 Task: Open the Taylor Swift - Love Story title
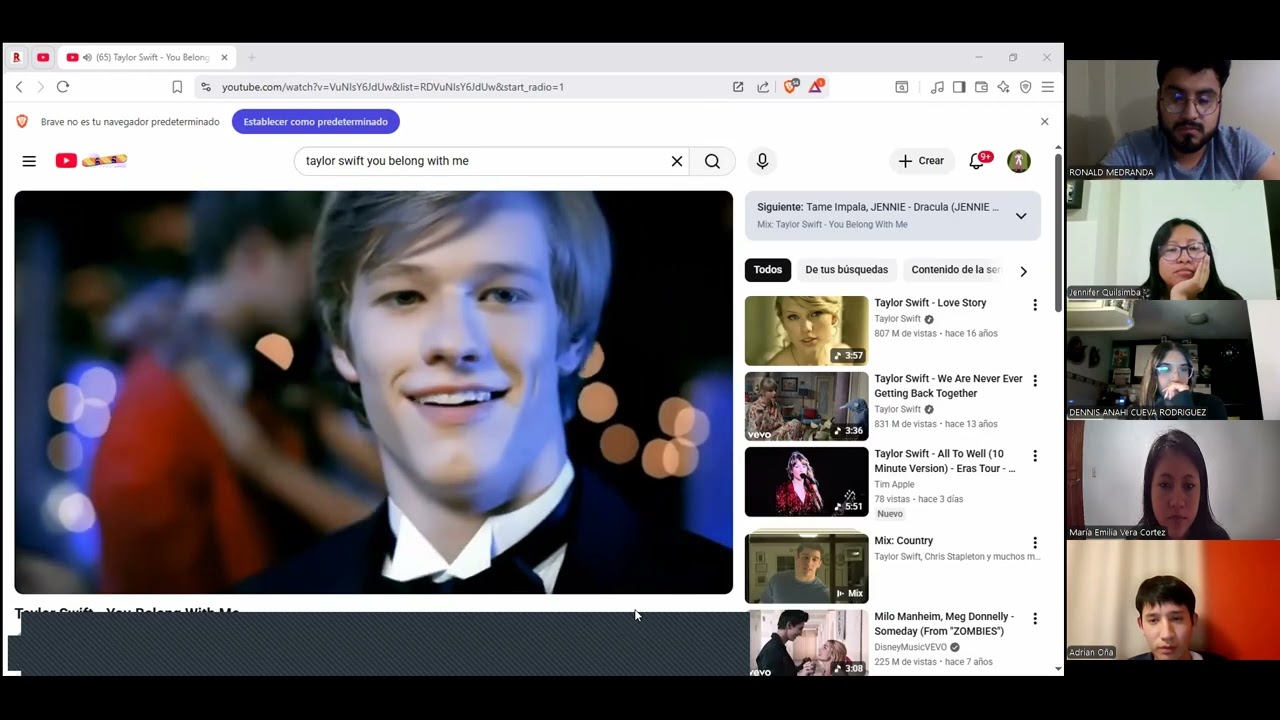[931, 303]
